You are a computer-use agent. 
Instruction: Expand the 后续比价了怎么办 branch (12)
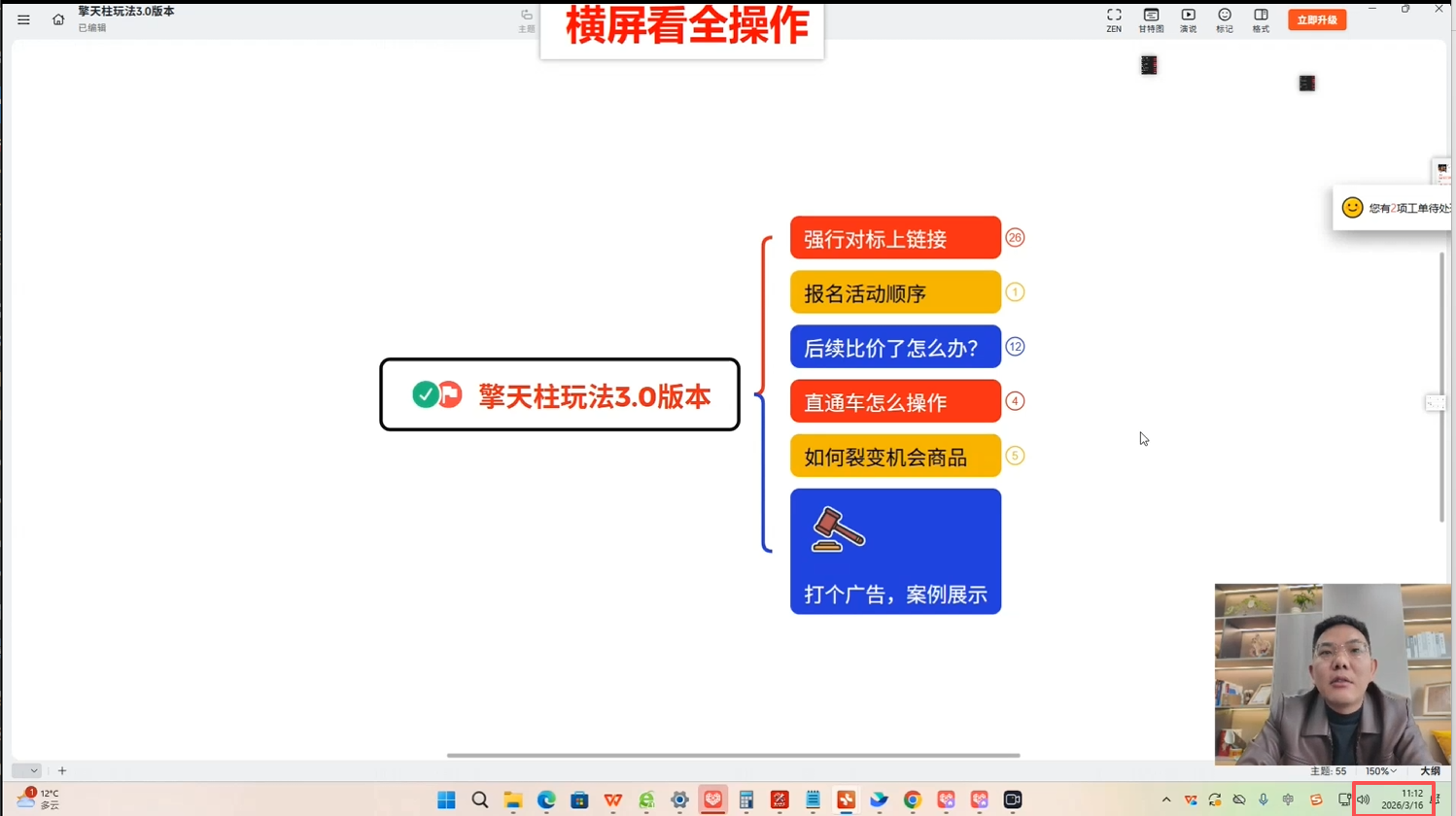click(1015, 347)
